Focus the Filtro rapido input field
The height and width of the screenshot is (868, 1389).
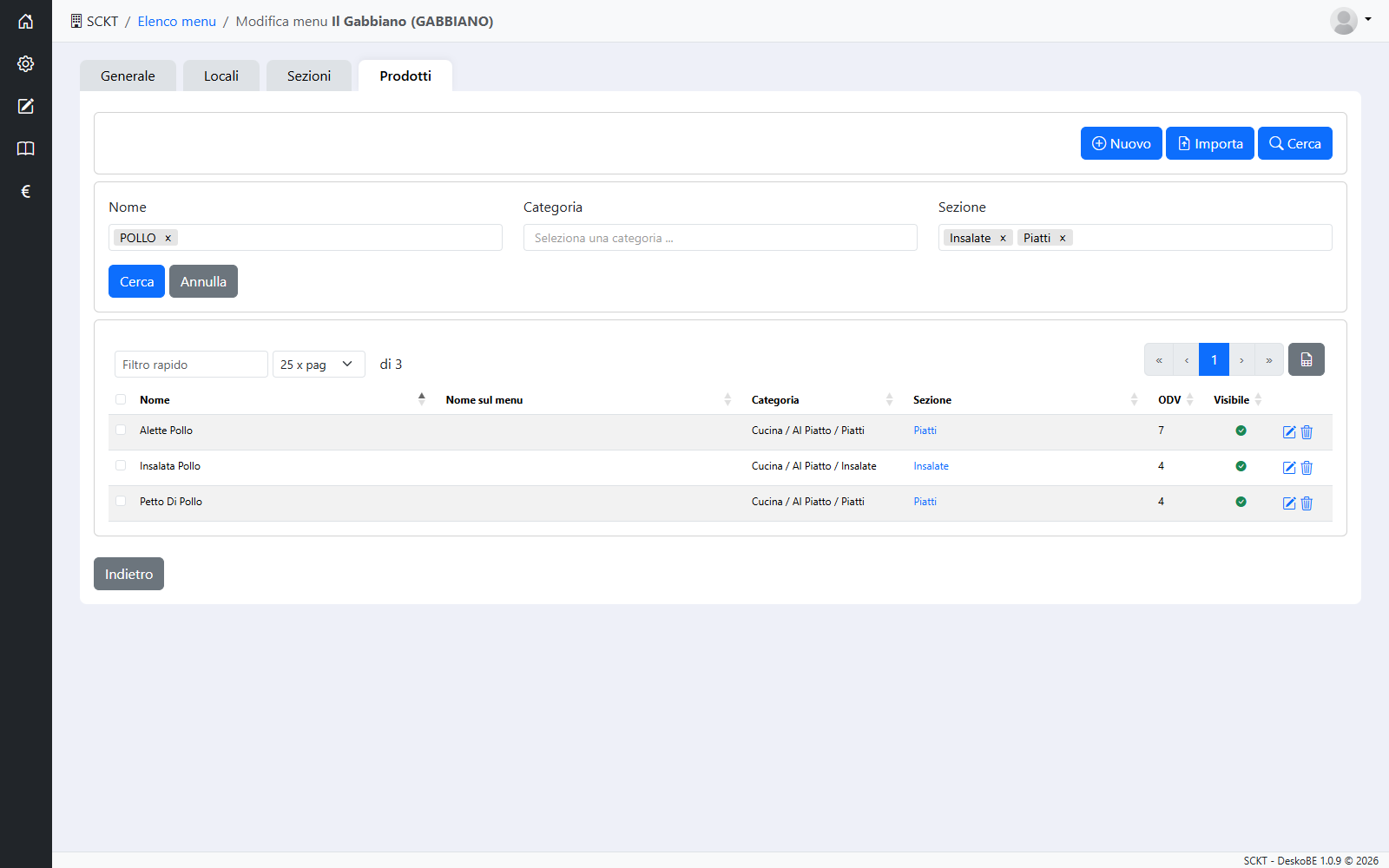[191, 365]
